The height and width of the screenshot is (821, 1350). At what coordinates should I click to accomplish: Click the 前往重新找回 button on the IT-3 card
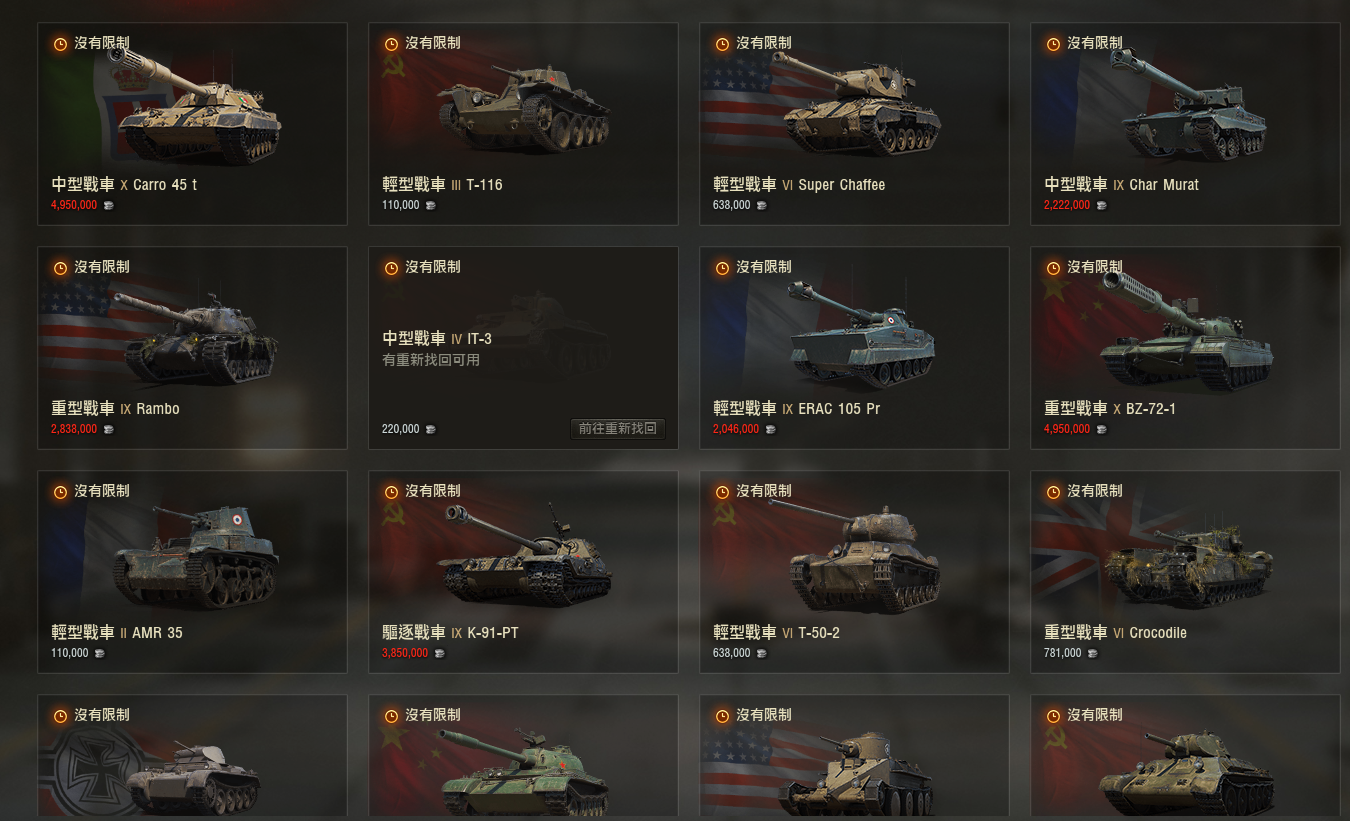[x=618, y=429]
